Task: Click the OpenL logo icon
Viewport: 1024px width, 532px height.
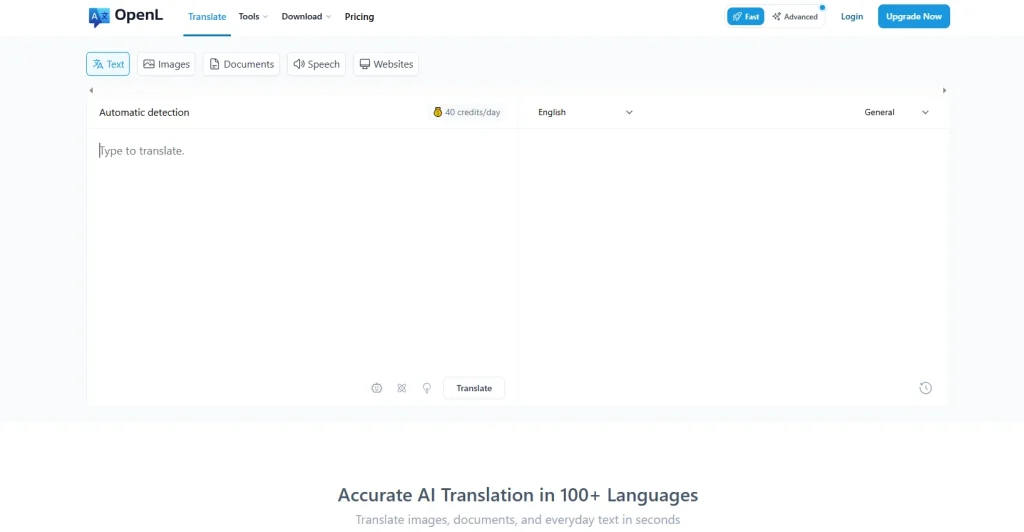Action: pos(99,17)
